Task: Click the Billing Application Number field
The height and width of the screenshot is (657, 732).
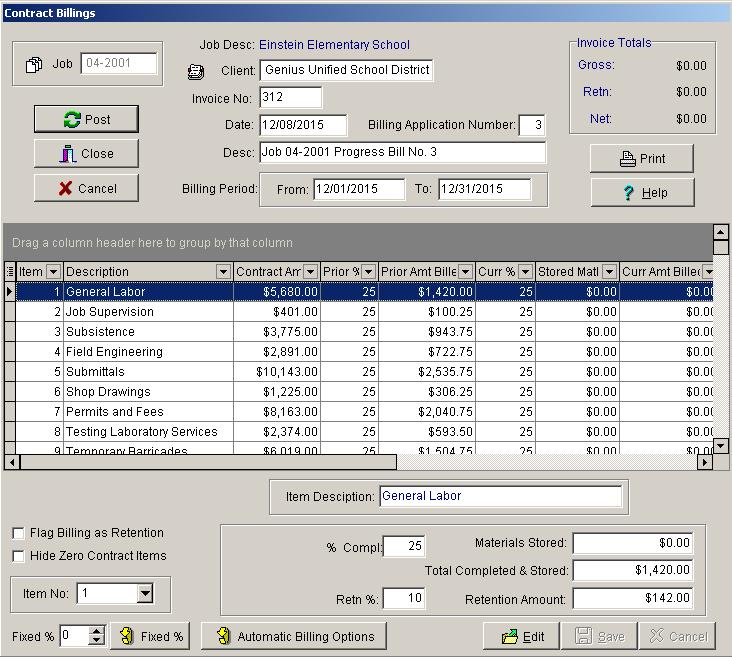Action: (x=532, y=125)
